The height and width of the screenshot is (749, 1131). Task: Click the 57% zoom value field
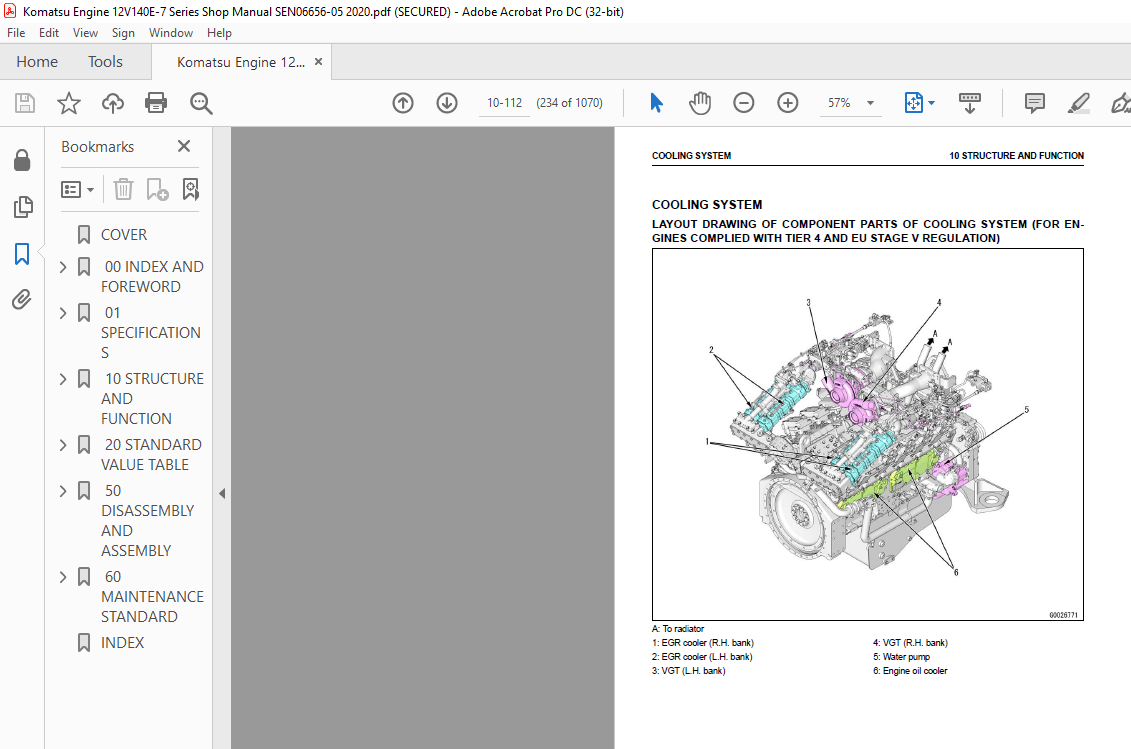point(839,103)
